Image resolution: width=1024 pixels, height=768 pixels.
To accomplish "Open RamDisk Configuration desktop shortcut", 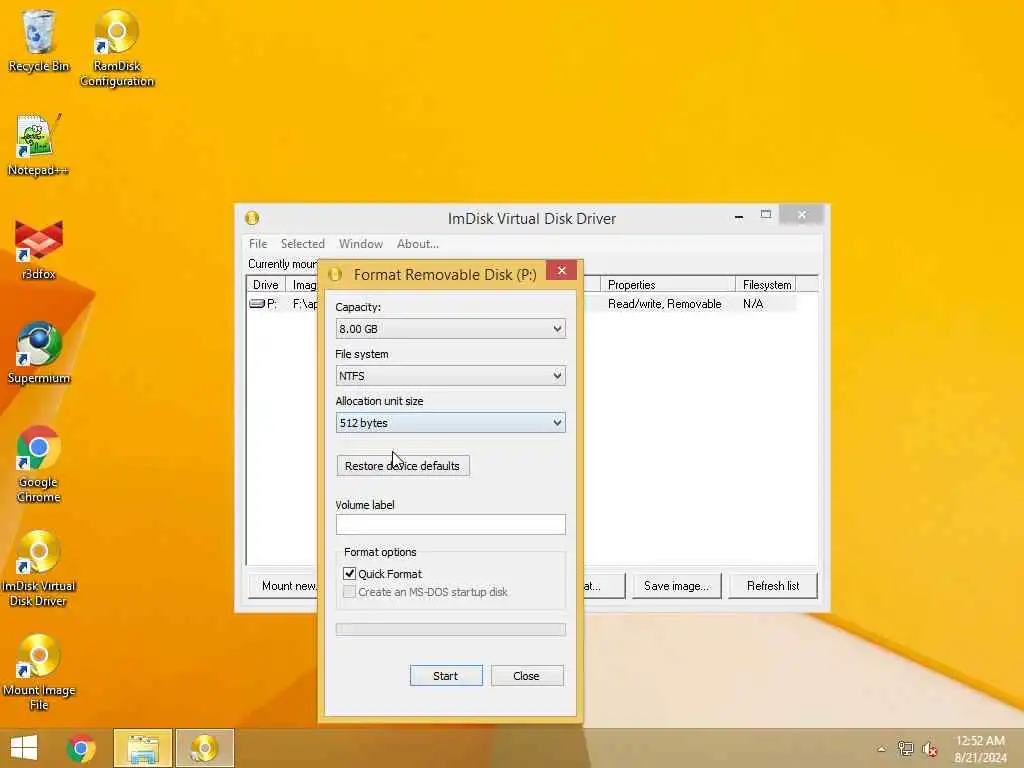I will (117, 48).
